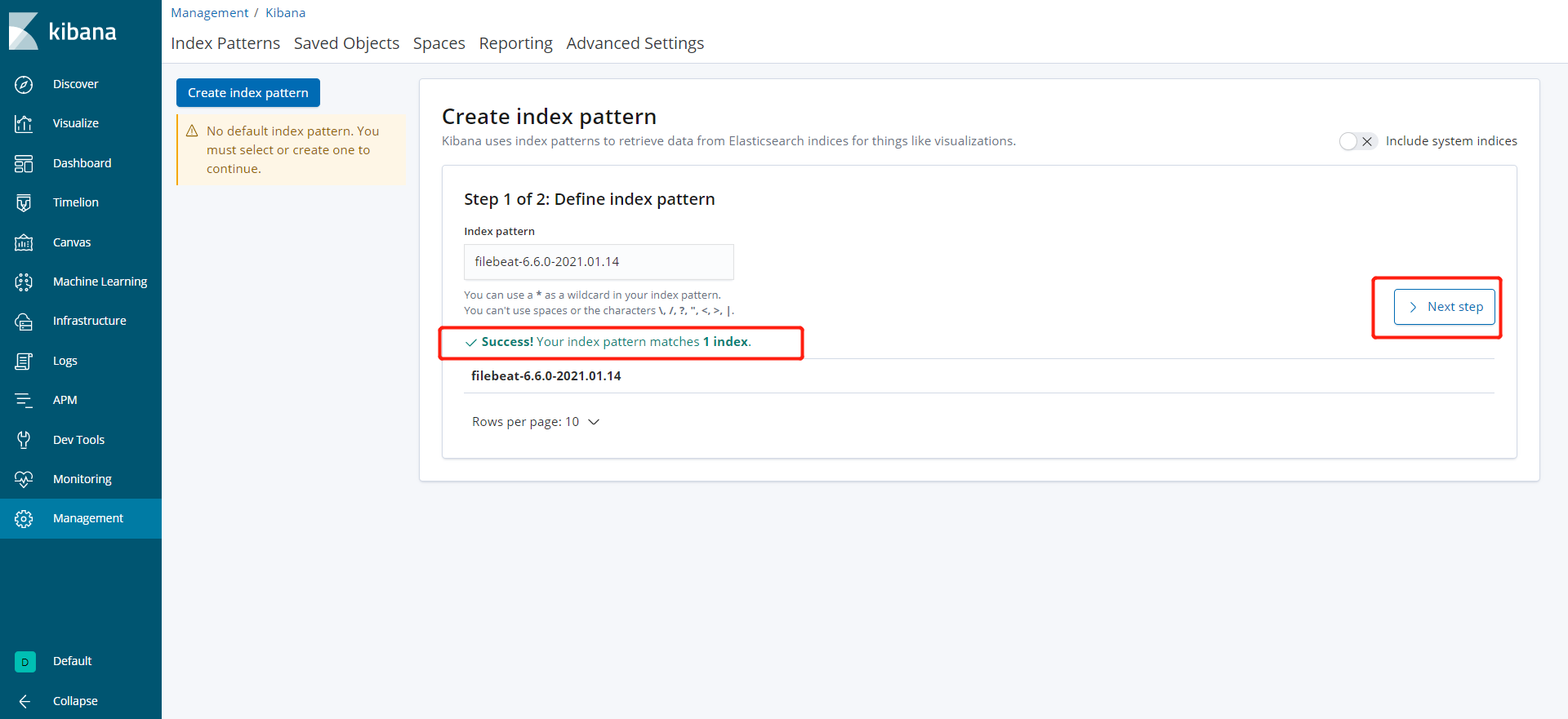Screen dimensions: 1568x719
Task: Click the Create index pattern button
Action: (x=248, y=93)
